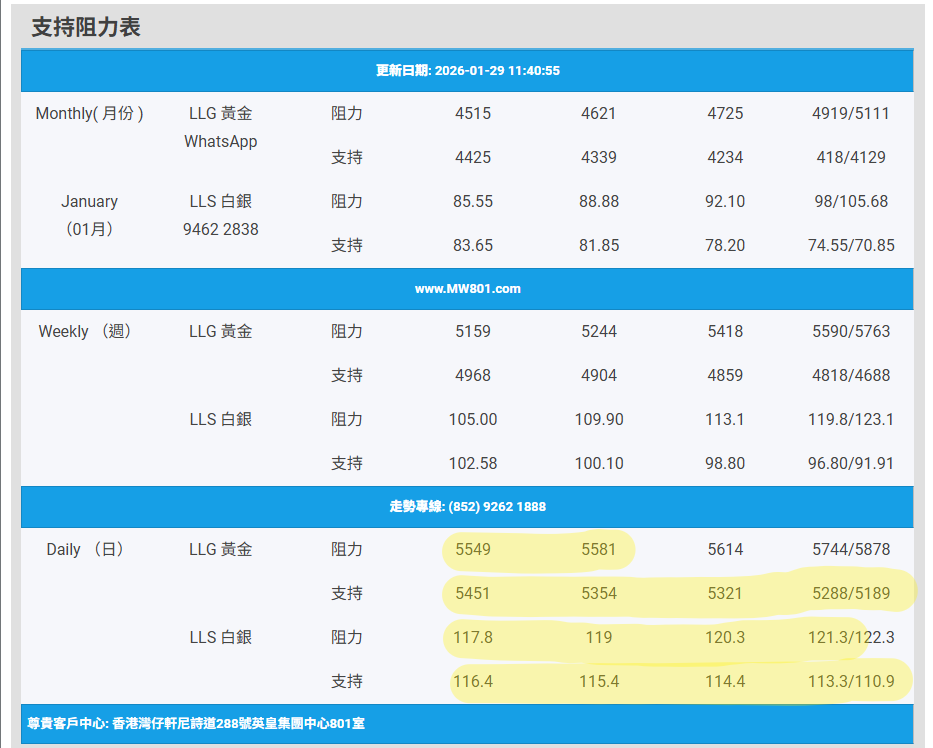Click unhighlighted daily gold resistance 5614
Image resolution: width=933 pixels, height=748 pixels.
coord(725,550)
